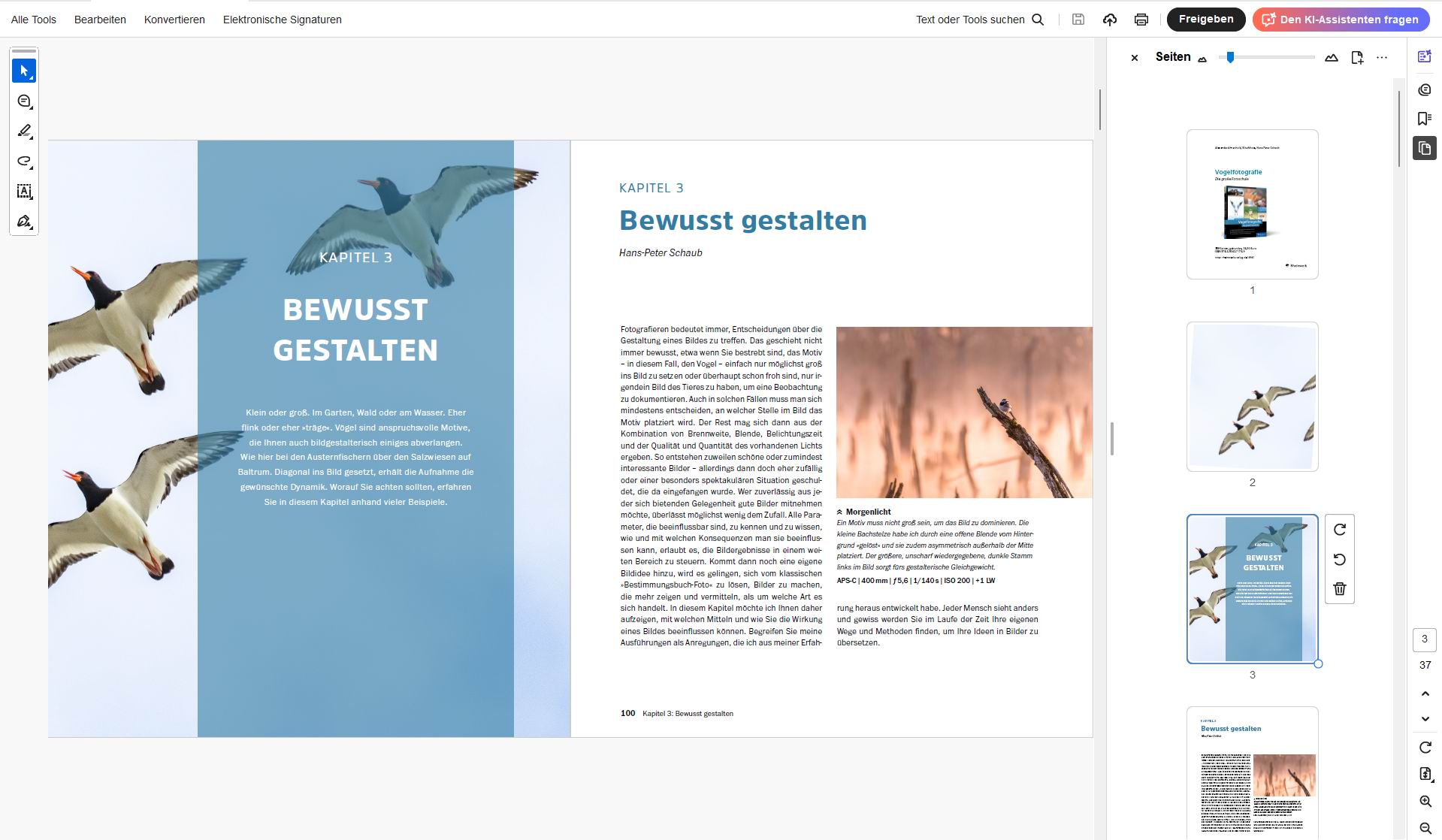Click the Morgenlicht bird photo
Image resolution: width=1442 pixels, height=840 pixels.
click(964, 412)
